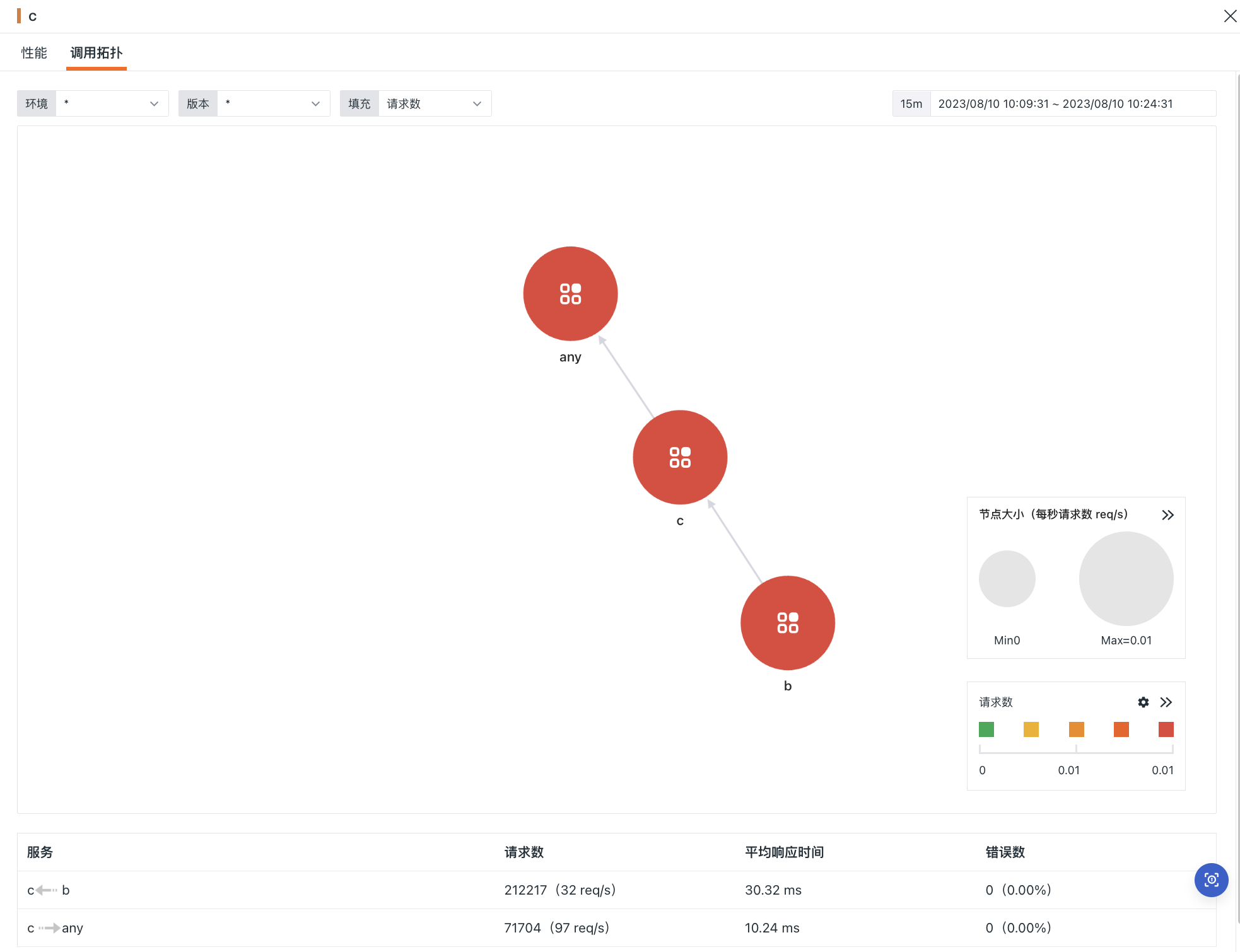The image size is (1240, 952).
Task: Click the yellow legend color swatch
Action: tap(1031, 729)
